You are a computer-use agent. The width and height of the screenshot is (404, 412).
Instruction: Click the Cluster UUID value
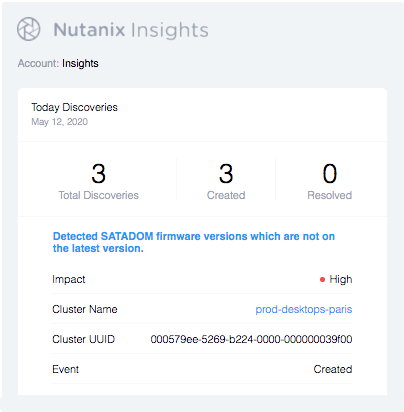click(251, 339)
